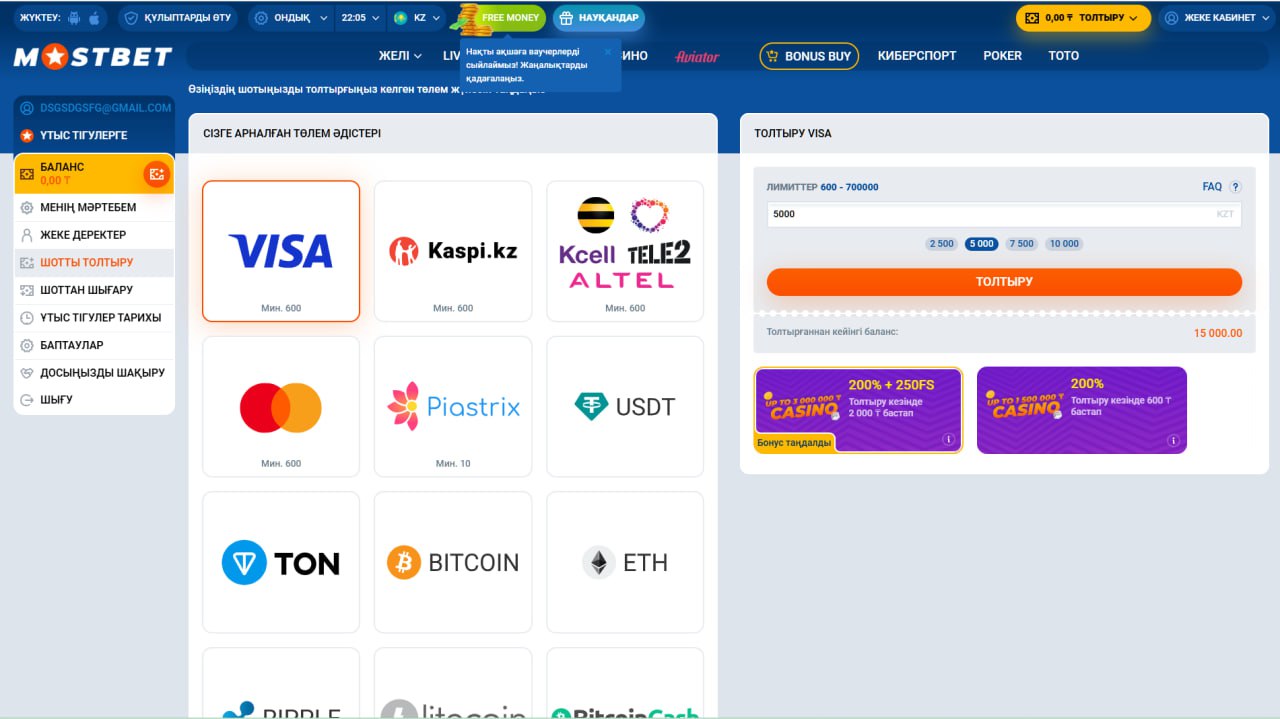Select the Bitcoin payment method

coord(453,562)
